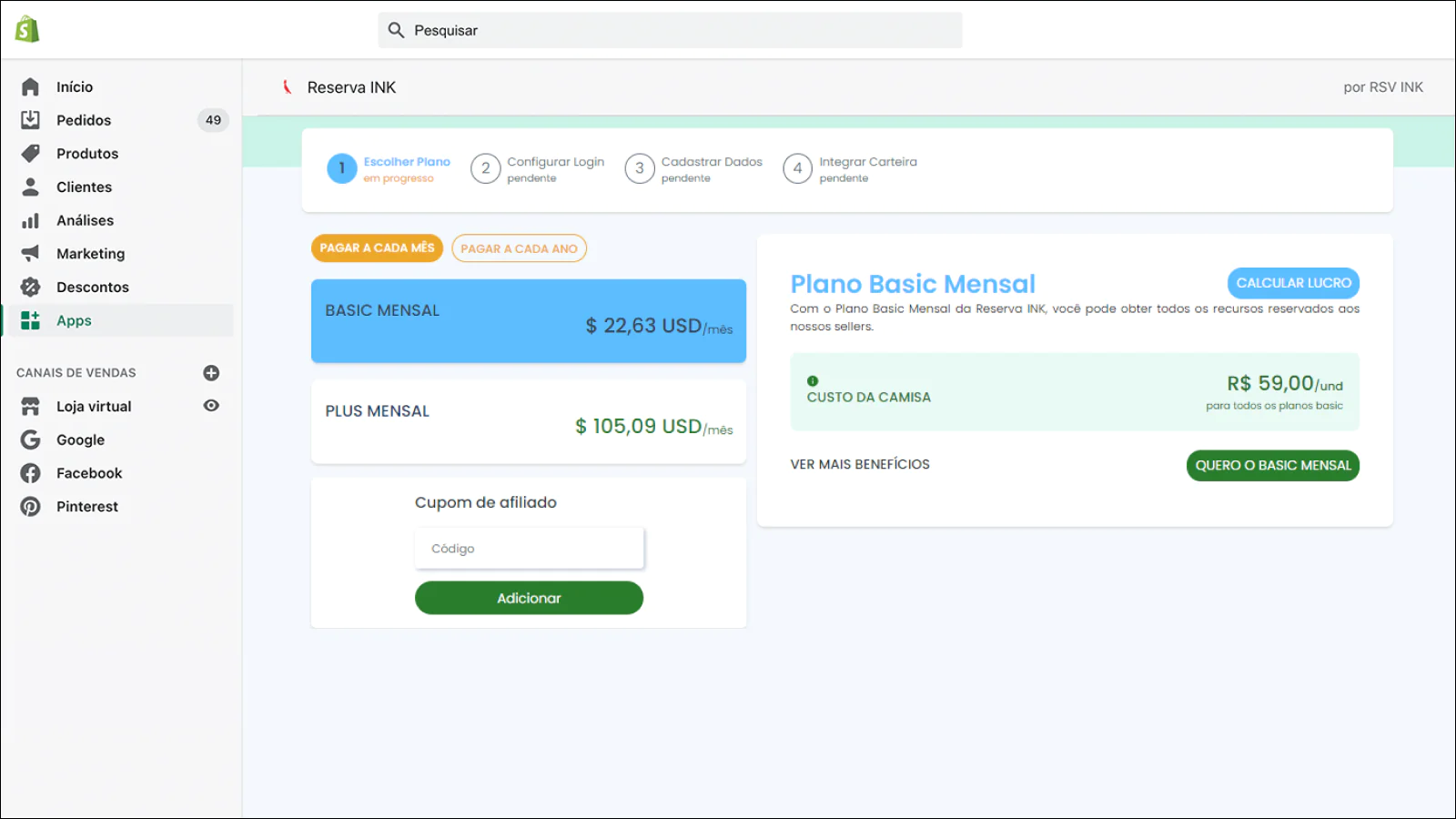Click the Loja virtual store icon
The width and height of the screenshot is (1456, 819).
(30, 406)
